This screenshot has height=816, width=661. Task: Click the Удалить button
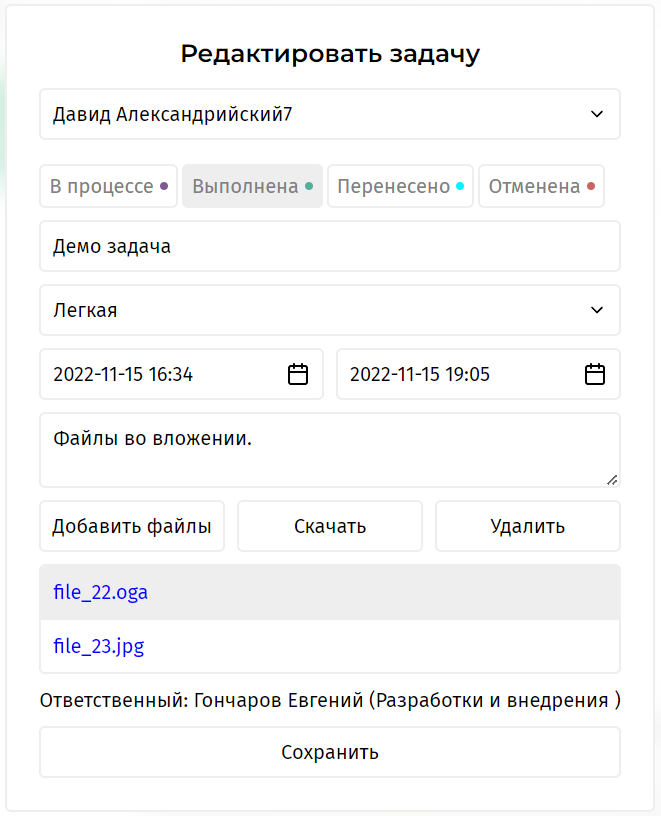pyautogui.click(x=528, y=526)
